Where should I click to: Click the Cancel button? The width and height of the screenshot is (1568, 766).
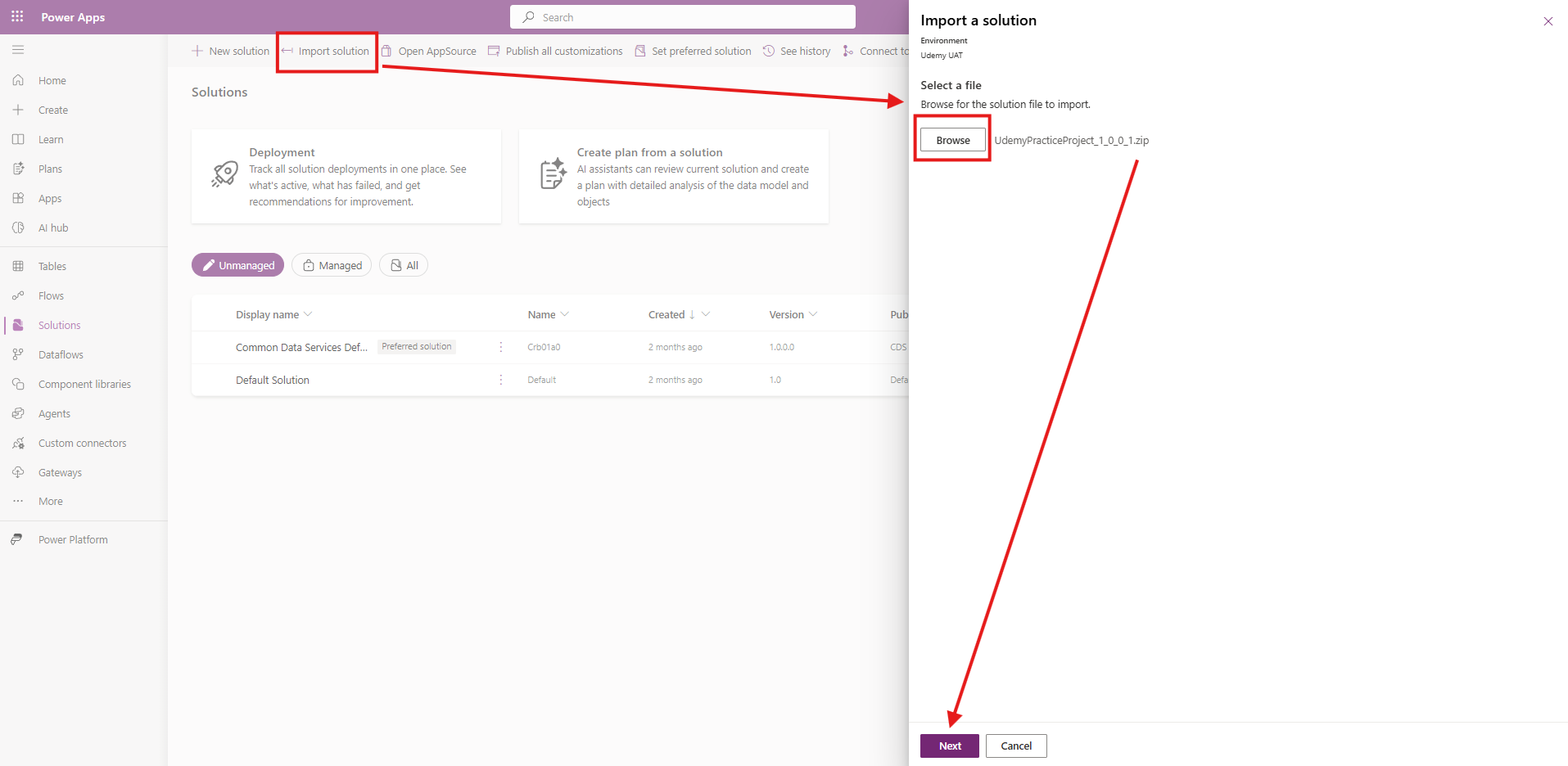[x=1016, y=746]
